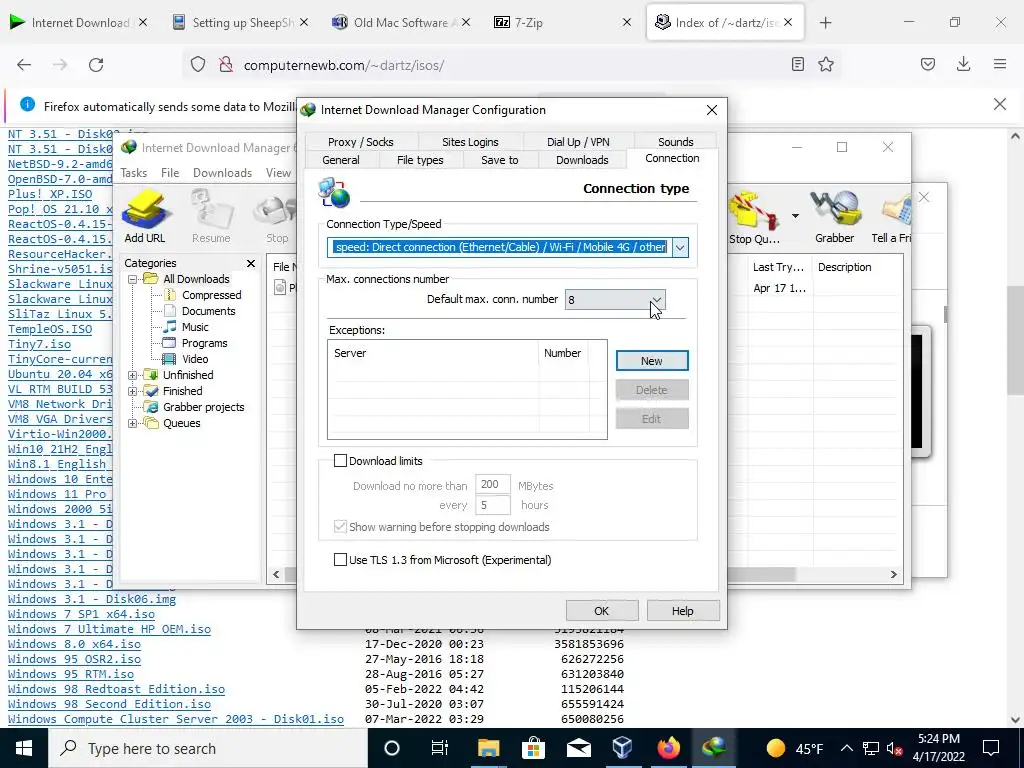Viewport: 1024px width, 768px height.
Task: Select the Grabber projects category
Action: 204,408
